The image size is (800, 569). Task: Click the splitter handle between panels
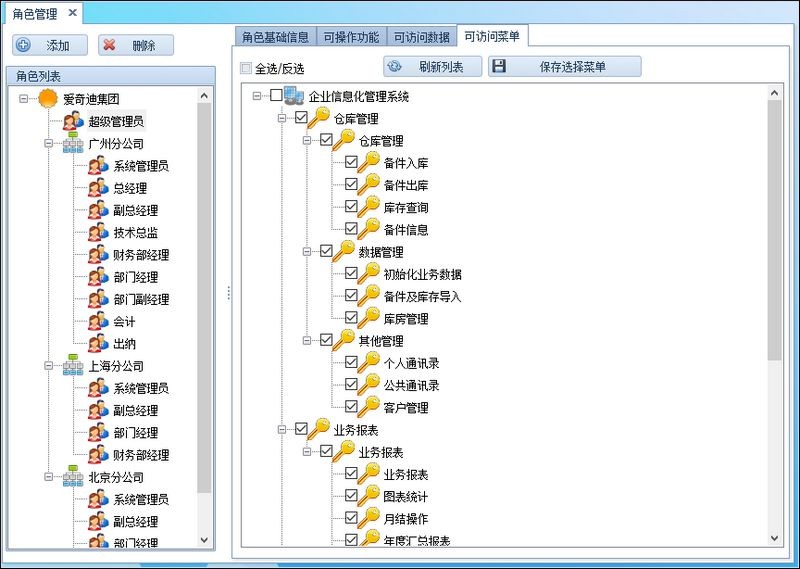[229, 292]
